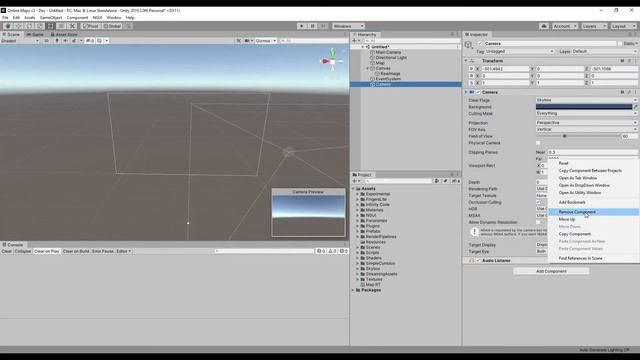Switch to the Game tab
Viewport: 640px width, 360px height.
point(36,35)
